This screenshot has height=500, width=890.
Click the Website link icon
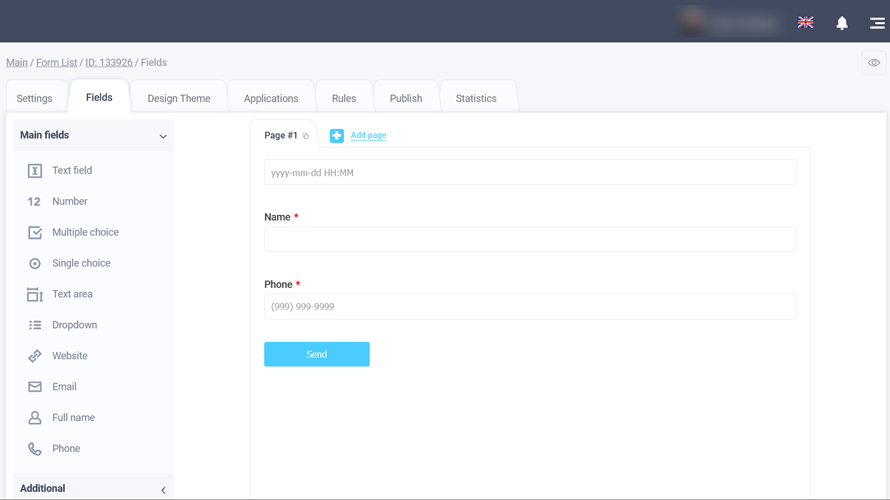coord(35,356)
